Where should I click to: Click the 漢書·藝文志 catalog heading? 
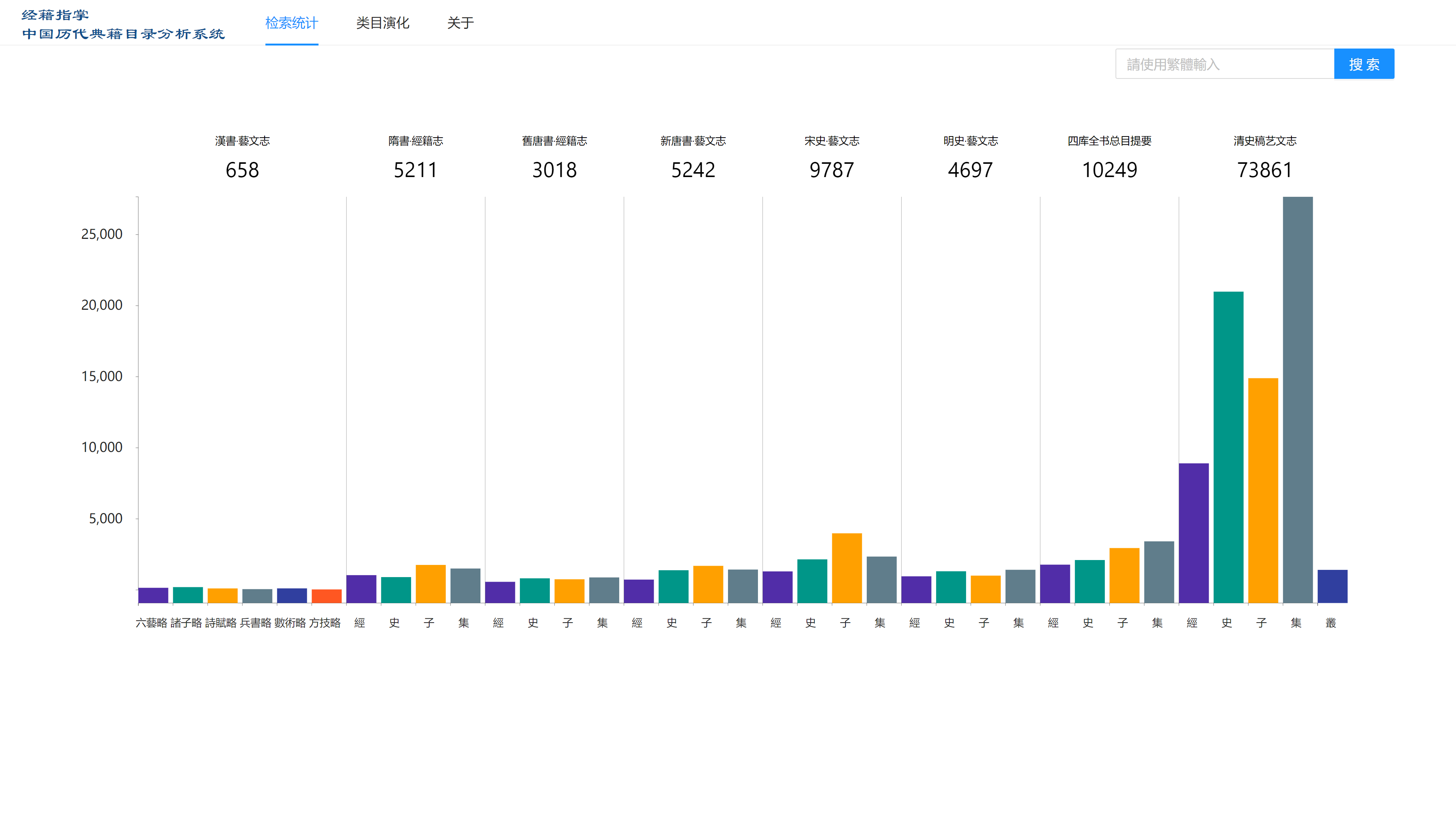(x=242, y=141)
